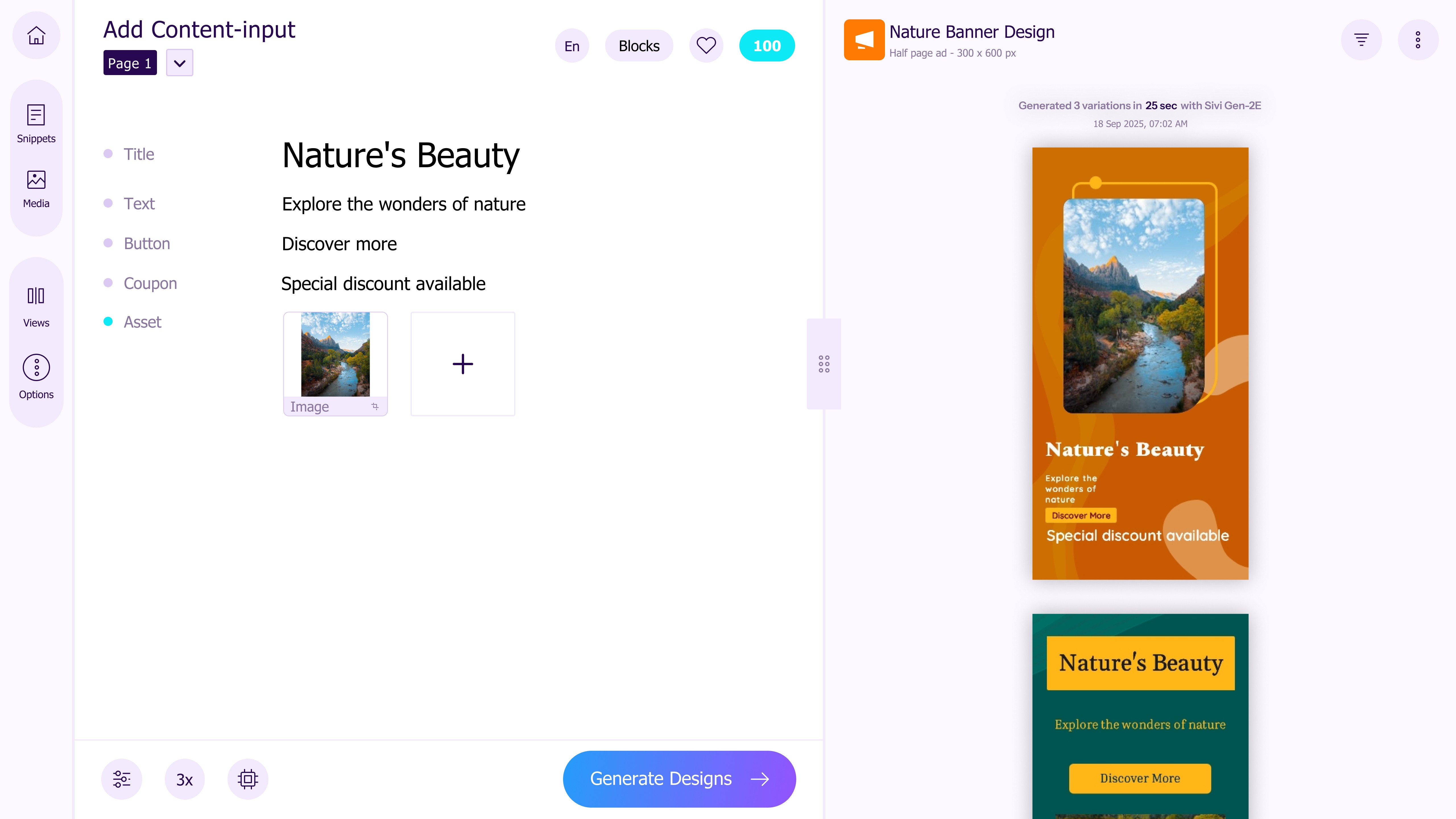Open the crop tool on the Image asset
1456x819 pixels.
pyautogui.click(x=375, y=406)
